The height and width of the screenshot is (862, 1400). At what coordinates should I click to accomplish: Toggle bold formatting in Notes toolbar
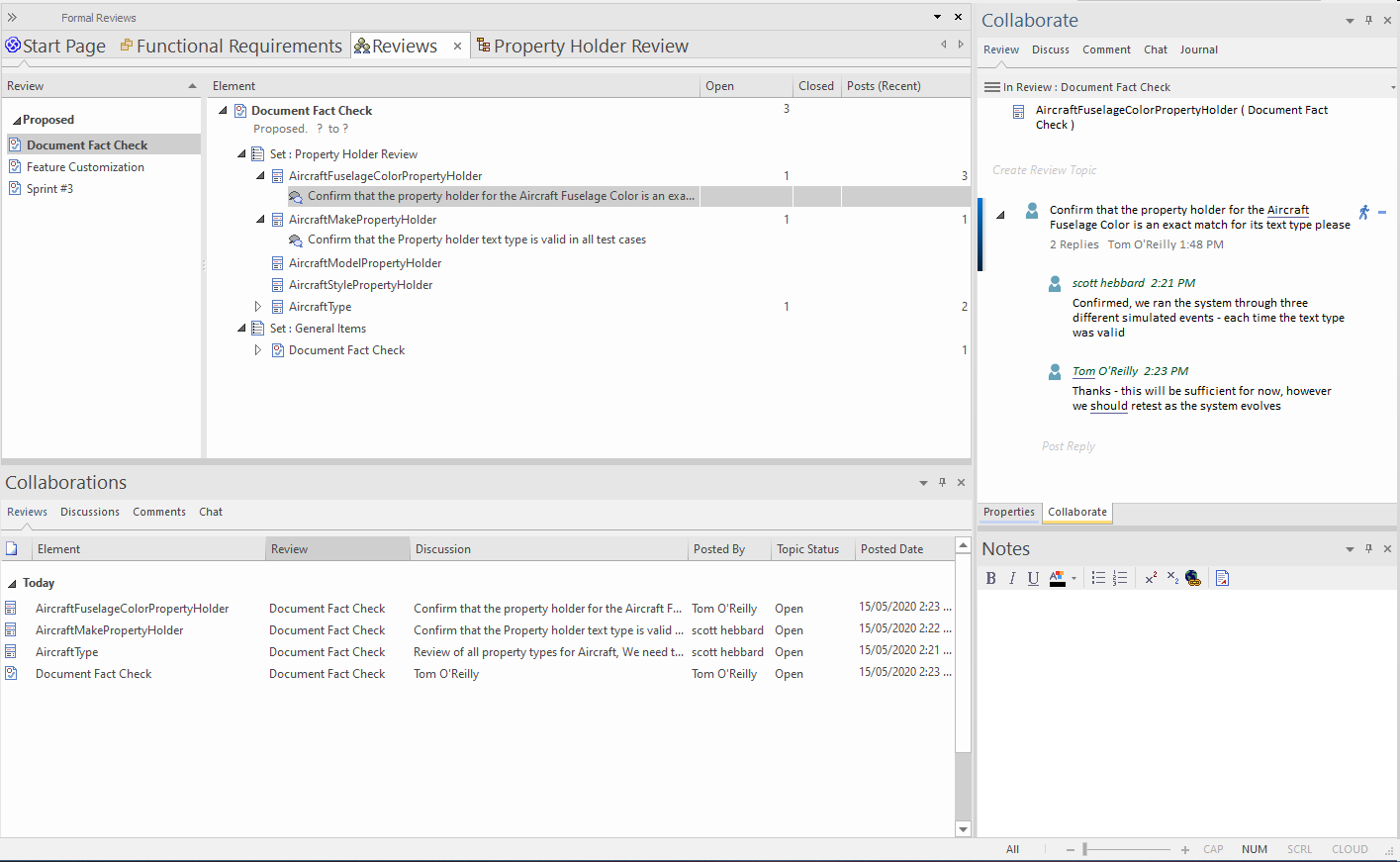(990, 579)
